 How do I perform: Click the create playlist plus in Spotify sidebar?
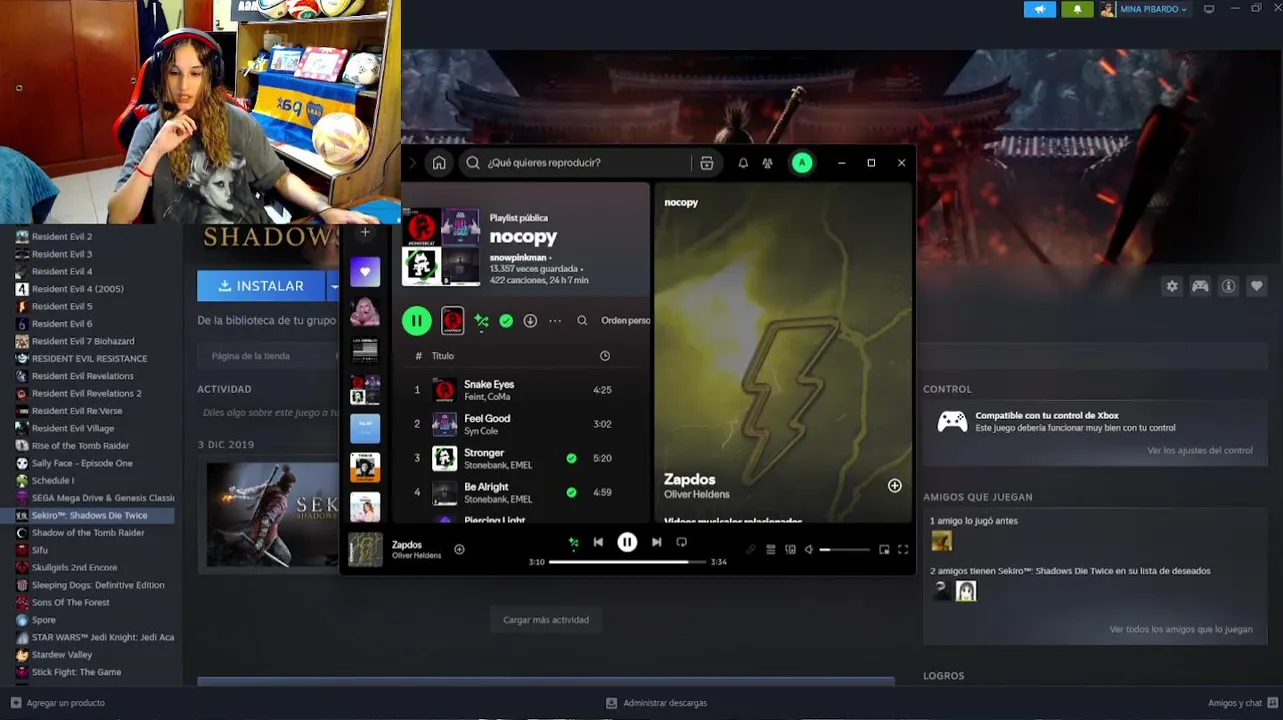[365, 232]
